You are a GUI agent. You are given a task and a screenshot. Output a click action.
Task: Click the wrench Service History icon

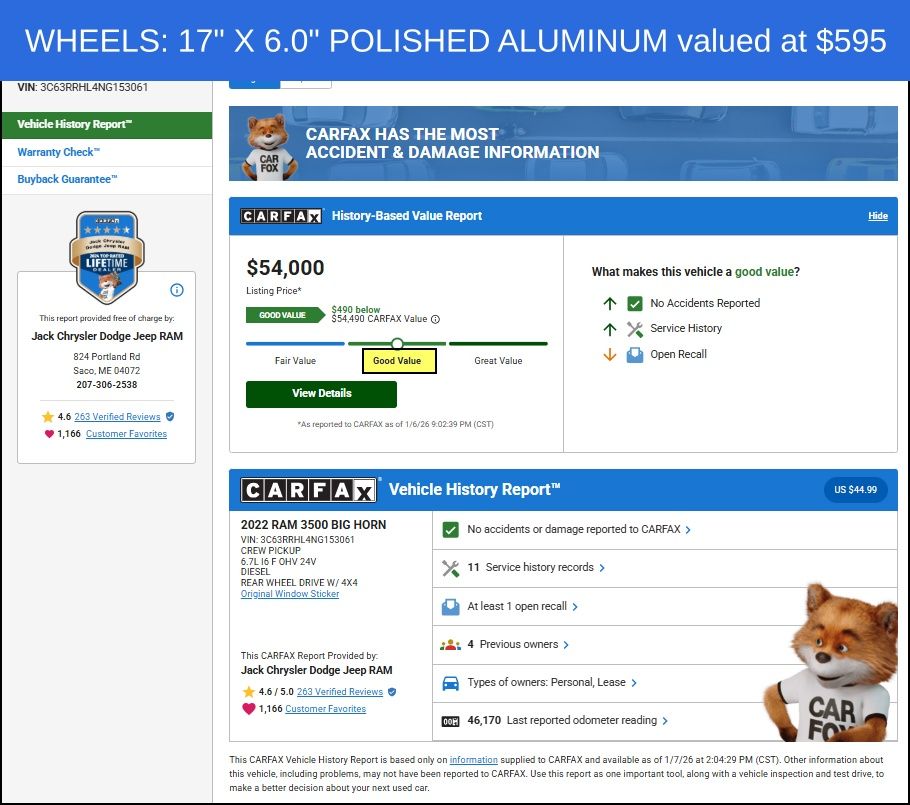pos(635,328)
